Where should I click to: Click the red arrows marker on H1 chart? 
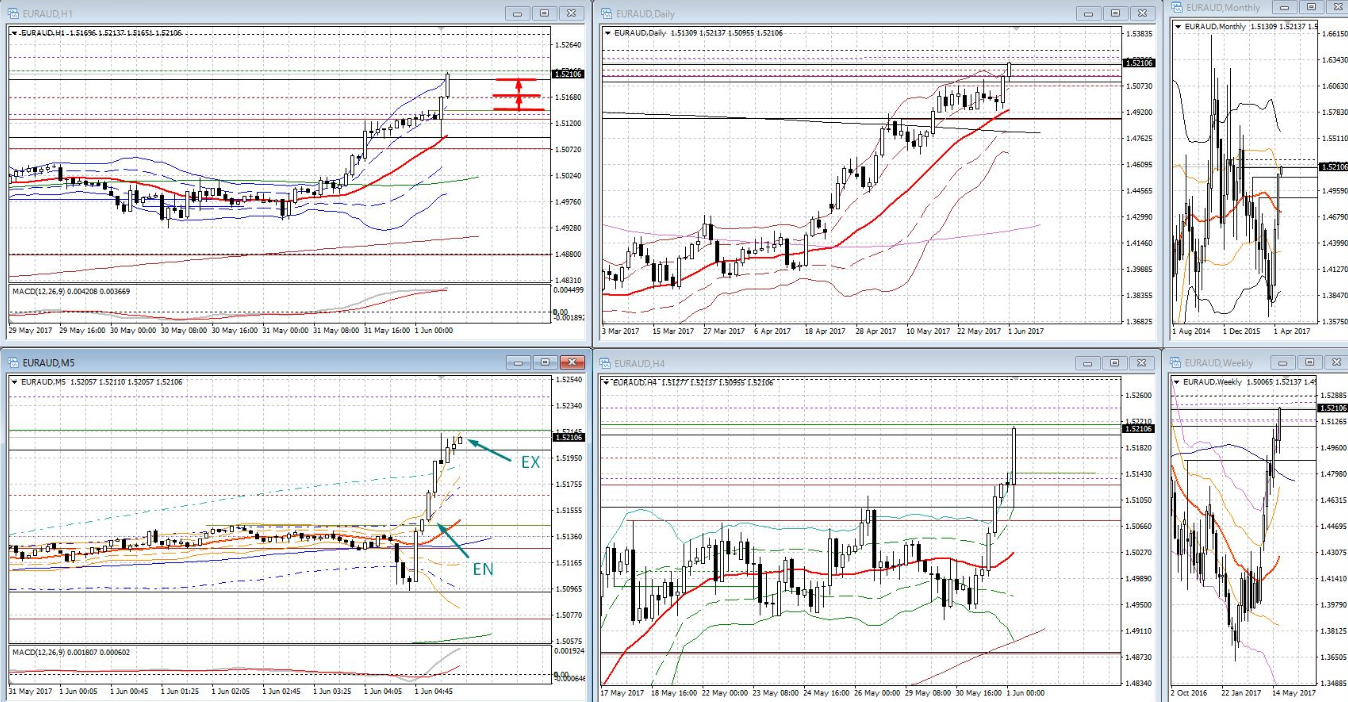(519, 94)
